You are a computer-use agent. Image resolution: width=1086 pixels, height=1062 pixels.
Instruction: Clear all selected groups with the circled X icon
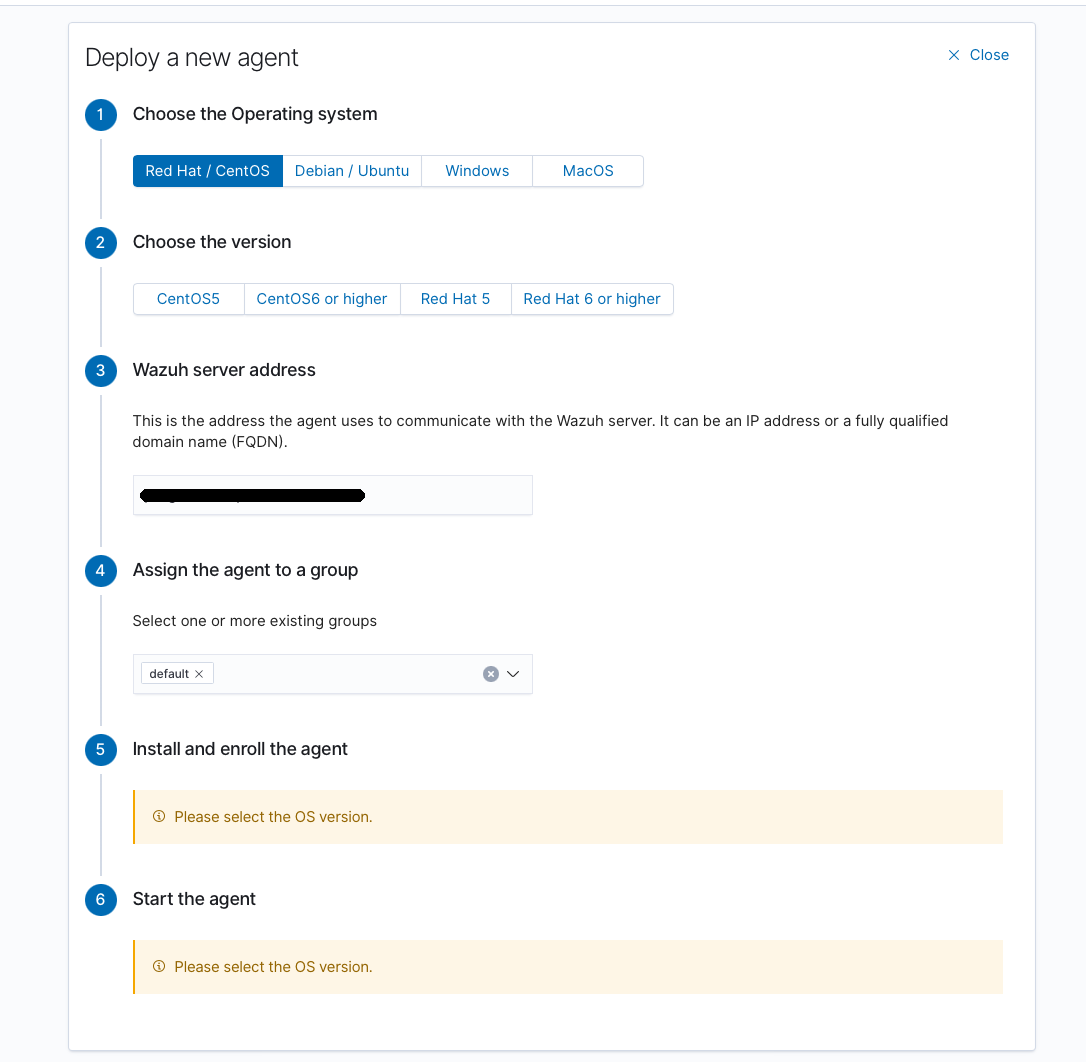click(490, 673)
